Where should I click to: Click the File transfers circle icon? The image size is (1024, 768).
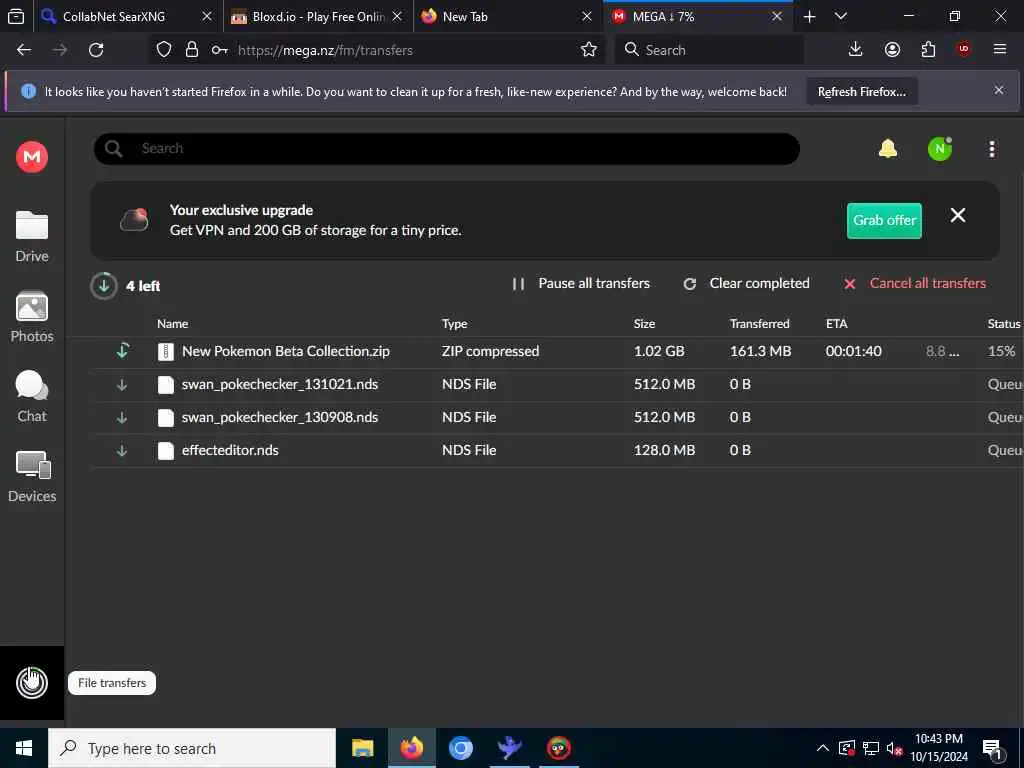(31, 683)
